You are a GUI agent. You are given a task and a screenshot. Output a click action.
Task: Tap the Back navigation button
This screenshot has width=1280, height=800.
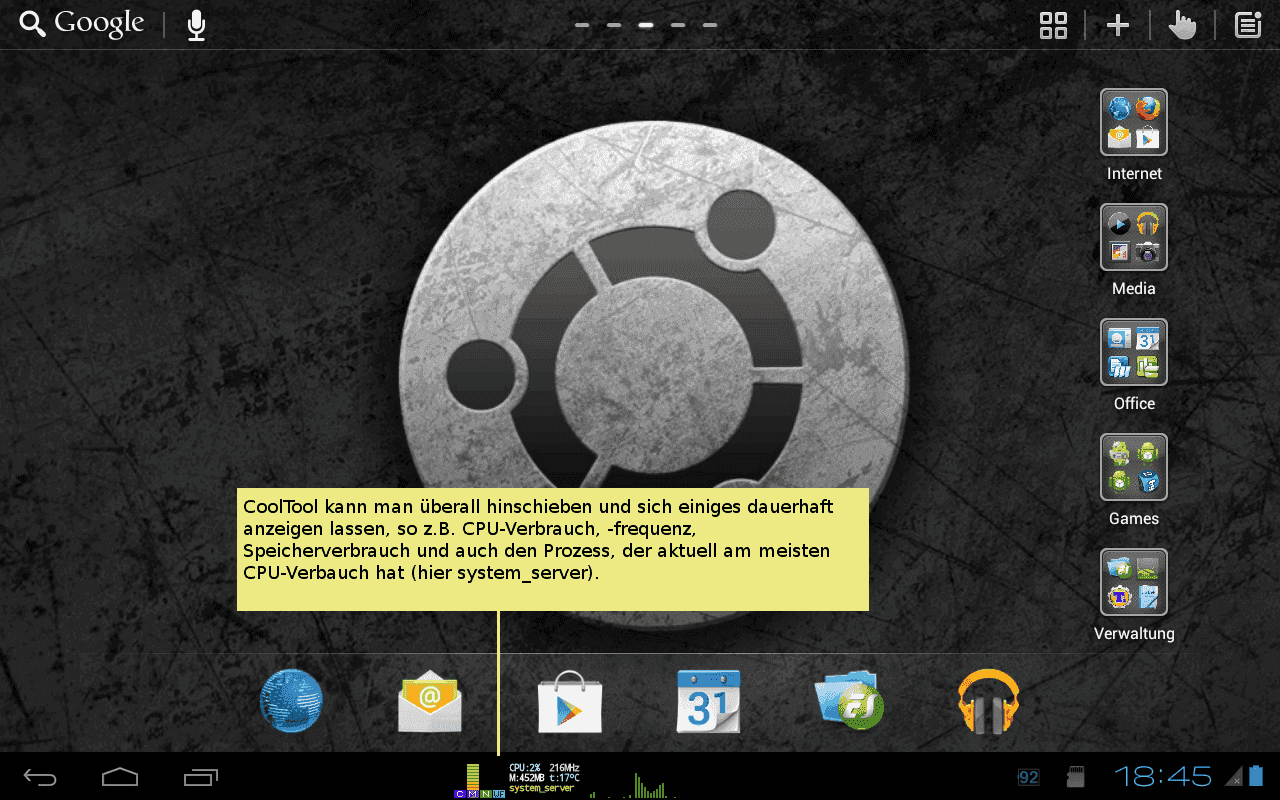[x=41, y=776]
